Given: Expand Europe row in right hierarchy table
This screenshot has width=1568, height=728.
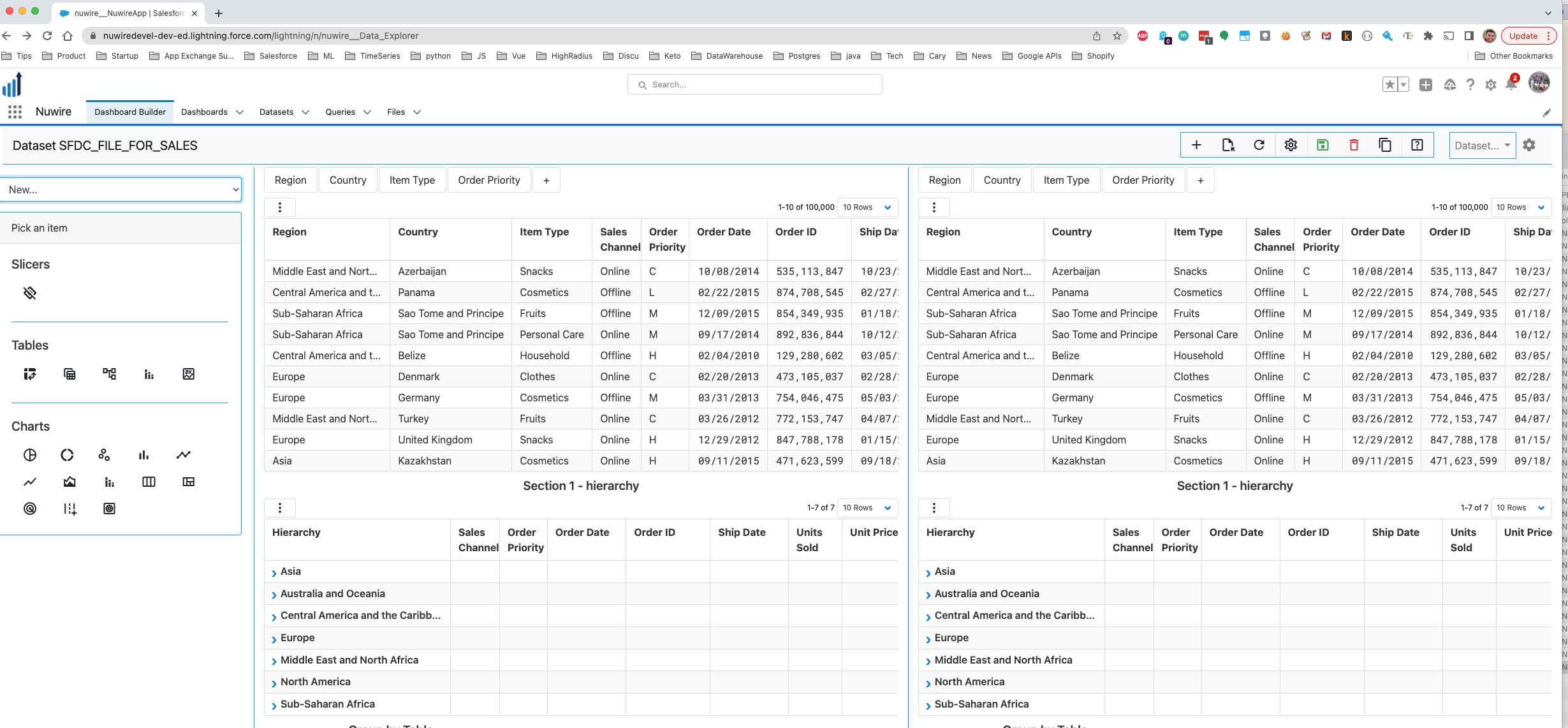Looking at the screenshot, I should [x=928, y=639].
